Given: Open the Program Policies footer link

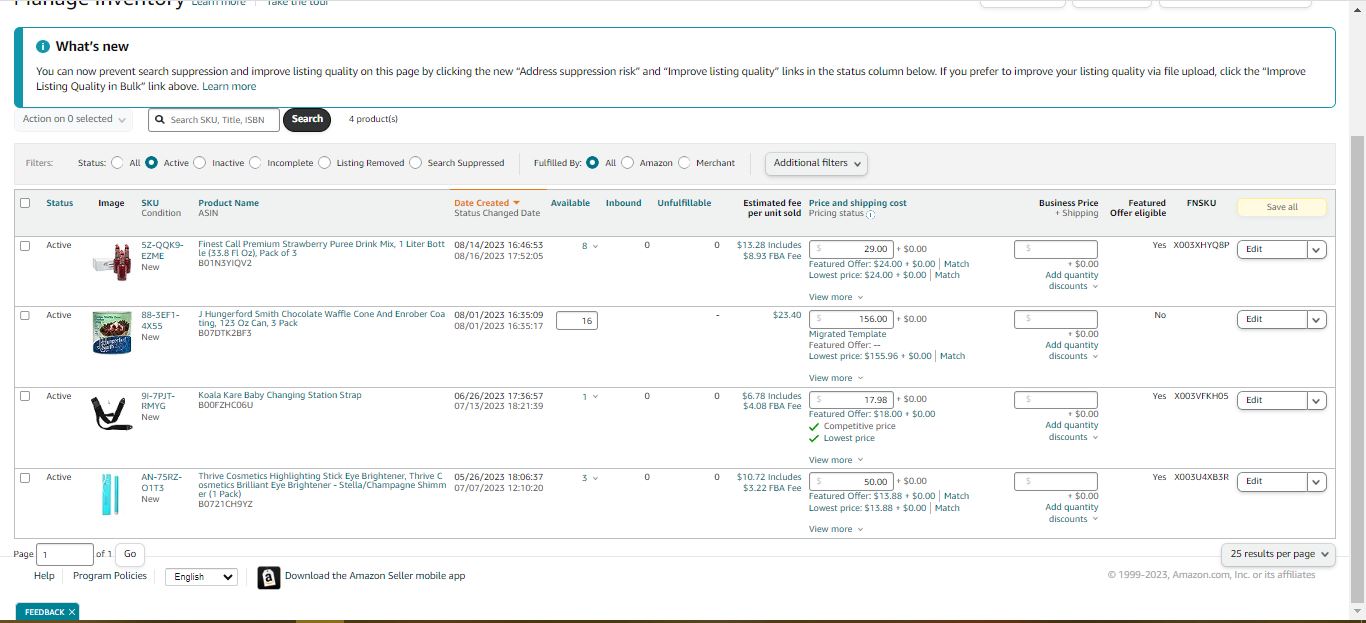Looking at the screenshot, I should tap(110, 576).
